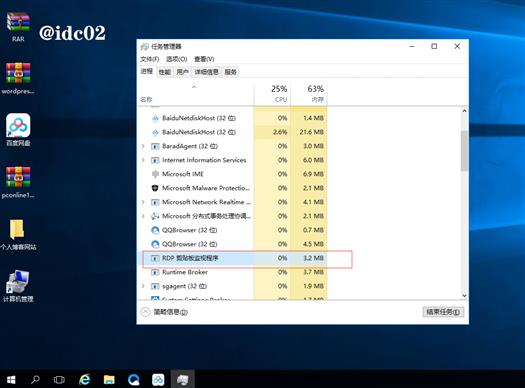Open QQBrowser from the taskbar
The width and height of the screenshot is (525, 388).
pos(134,379)
